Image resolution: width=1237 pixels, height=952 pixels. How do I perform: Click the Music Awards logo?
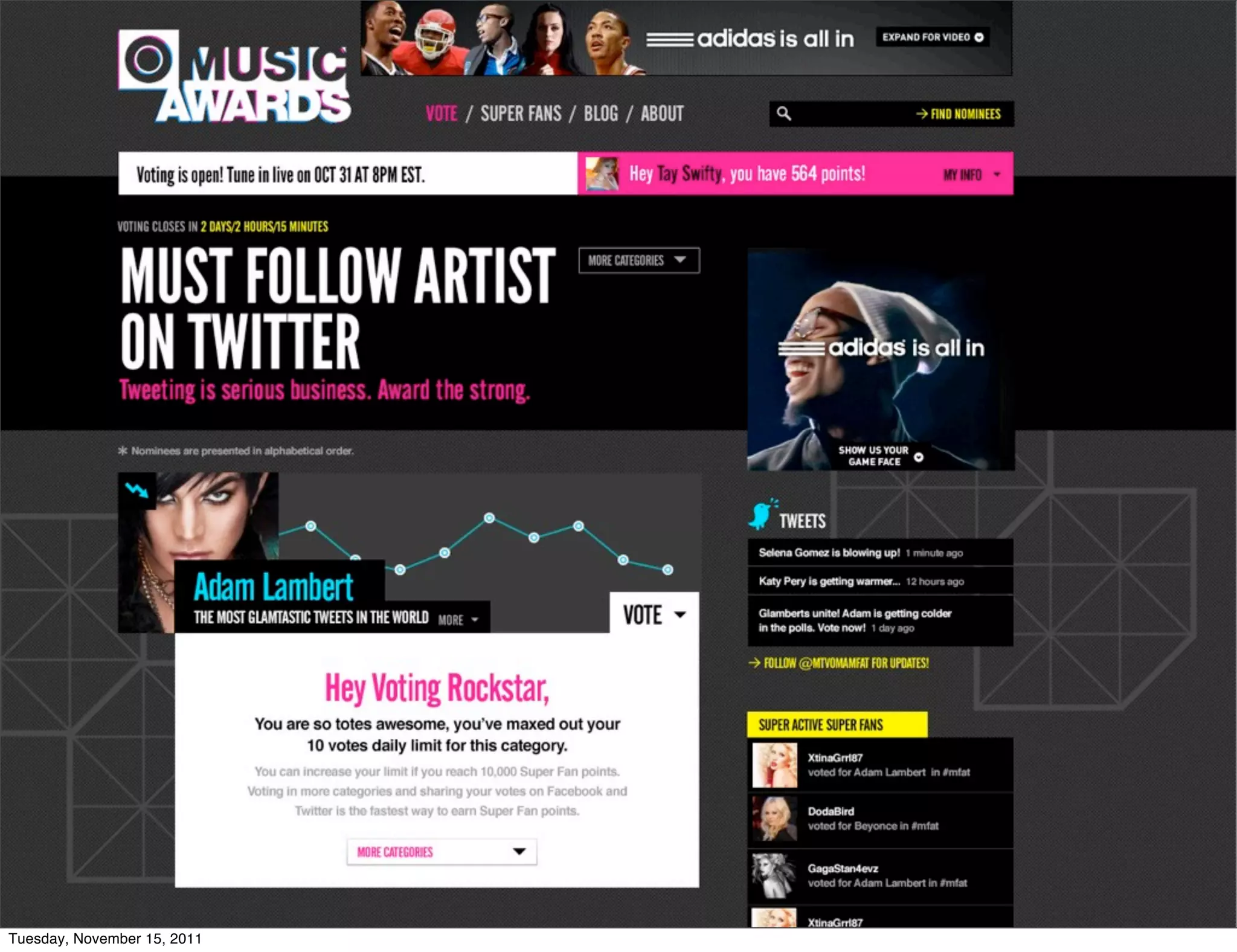tap(234, 77)
